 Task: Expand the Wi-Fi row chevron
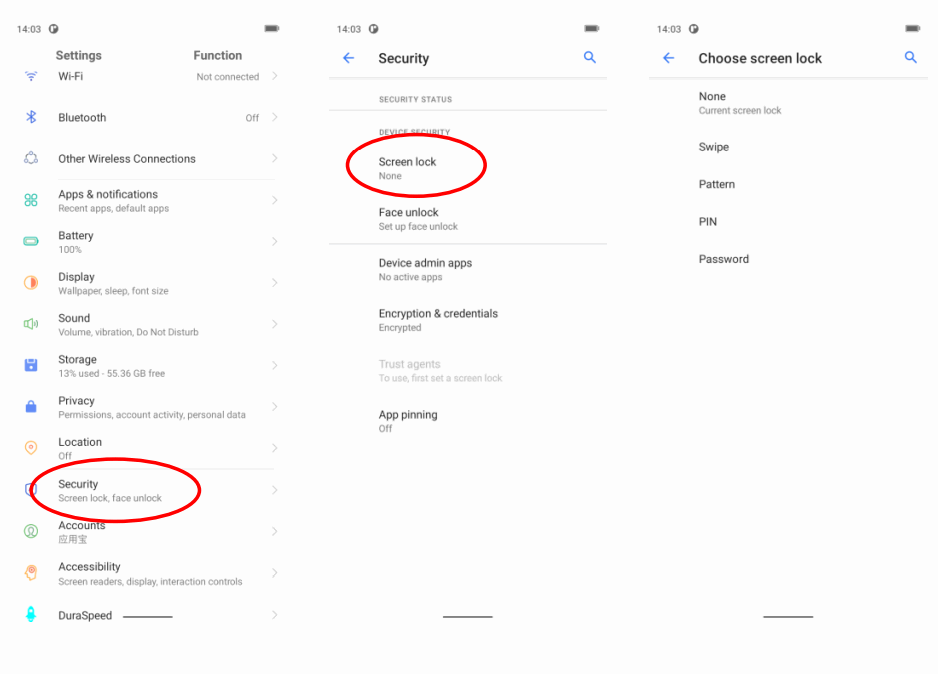tap(275, 76)
